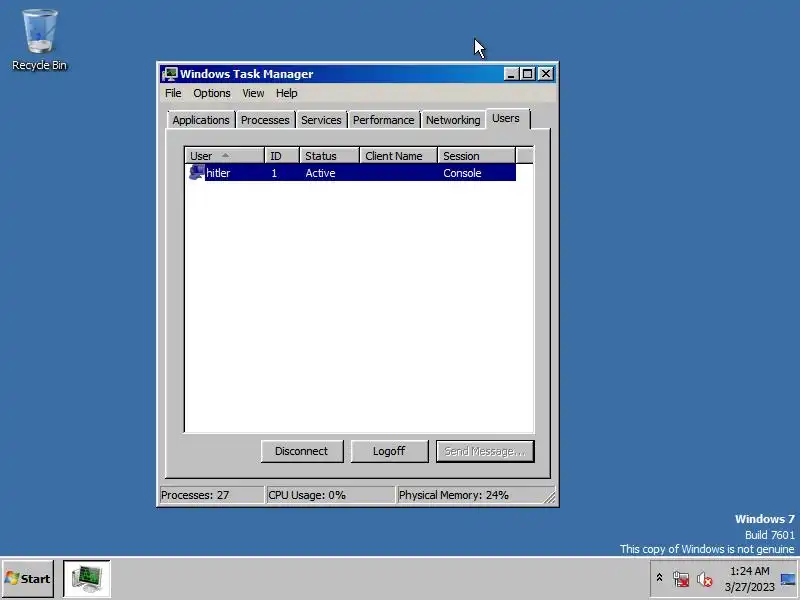Click the window resize grip corner
The width and height of the screenshot is (800, 600).
551,497
